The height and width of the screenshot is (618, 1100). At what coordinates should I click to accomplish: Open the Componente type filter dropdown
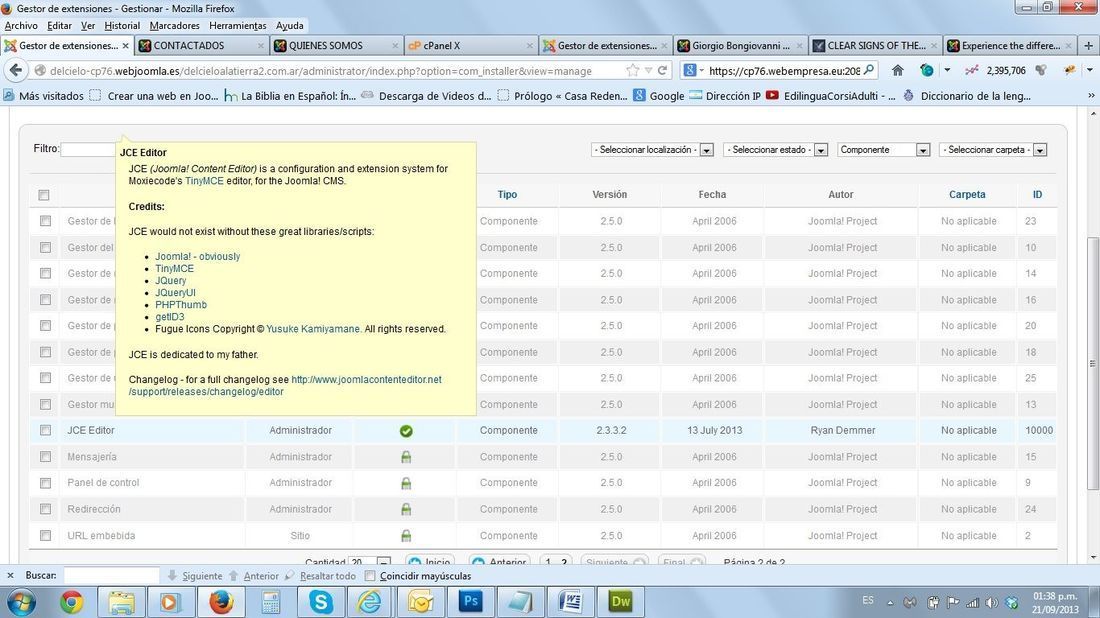point(884,149)
